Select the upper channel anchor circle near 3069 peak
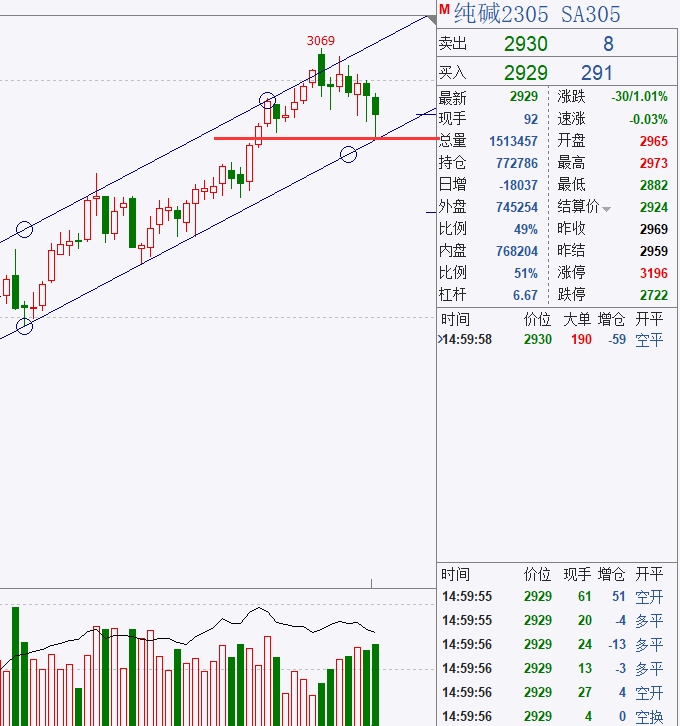 coord(268,100)
